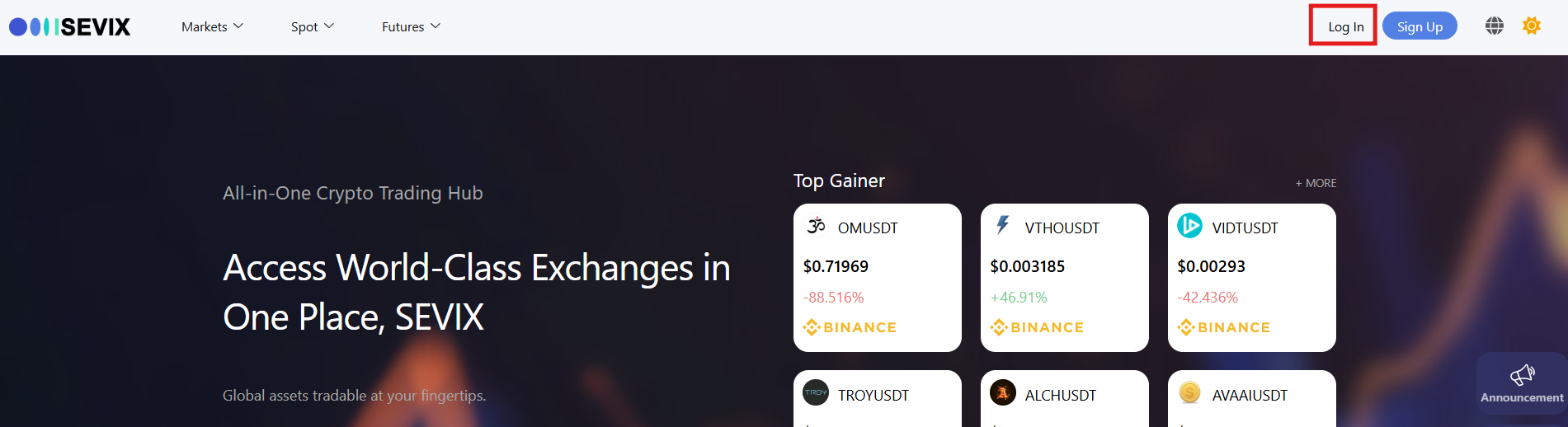The height and width of the screenshot is (427, 1568).
Task: Select the OMUSDT price $0.71969
Action: (836, 266)
